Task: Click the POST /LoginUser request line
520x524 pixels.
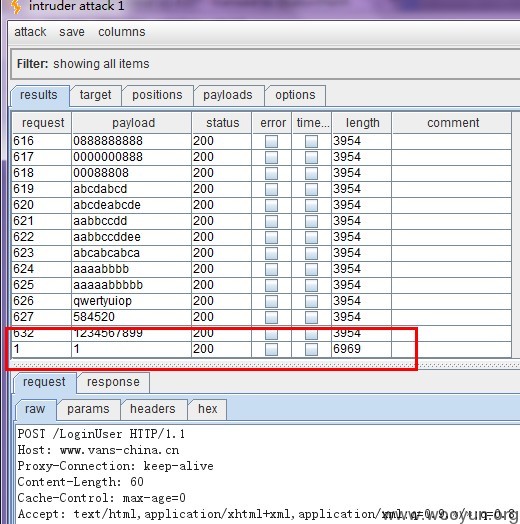Action: point(101,434)
